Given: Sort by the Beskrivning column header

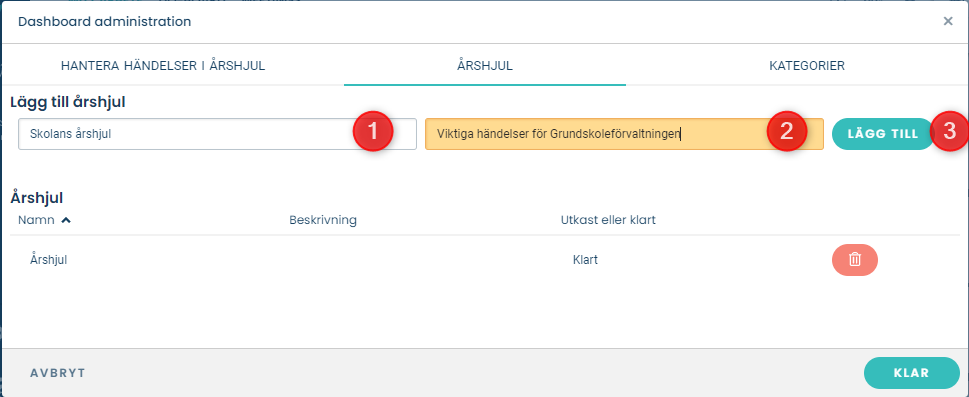Looking at the screenshot, I should coord(323,220).
